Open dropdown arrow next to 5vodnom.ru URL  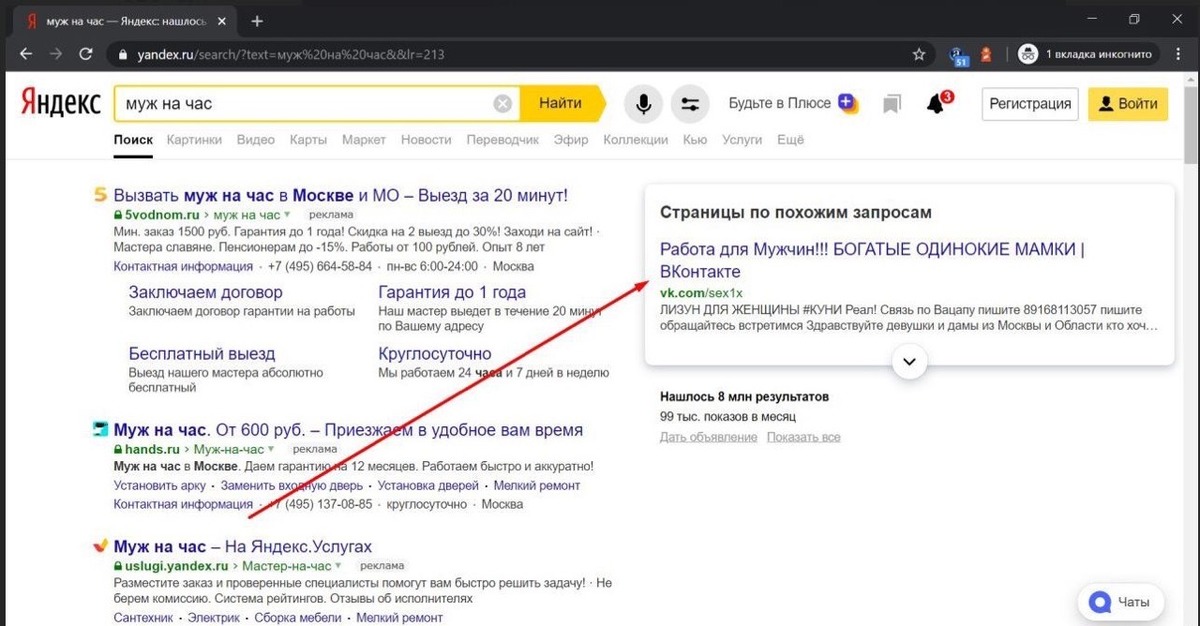[287, 215]
